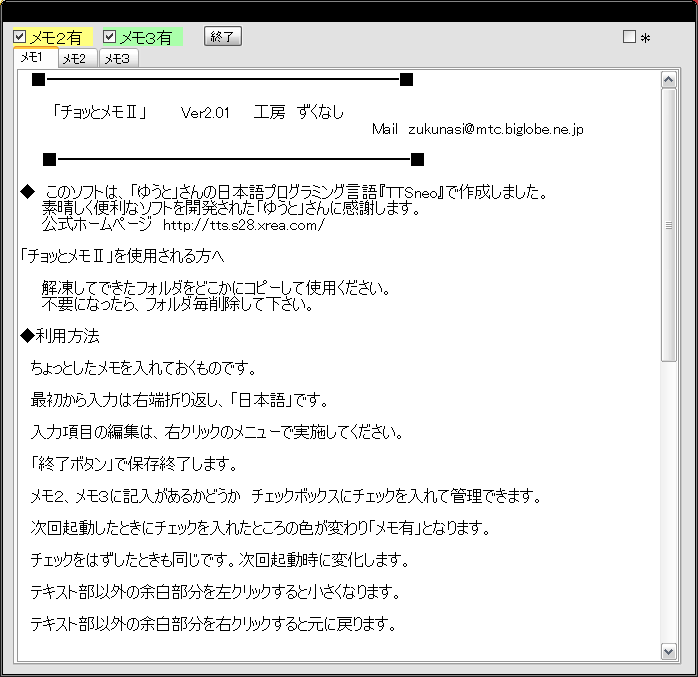This screenshot has width=698, height=677.
Task: Click the vertical scrollbar thumb
Action: [669, 225]
